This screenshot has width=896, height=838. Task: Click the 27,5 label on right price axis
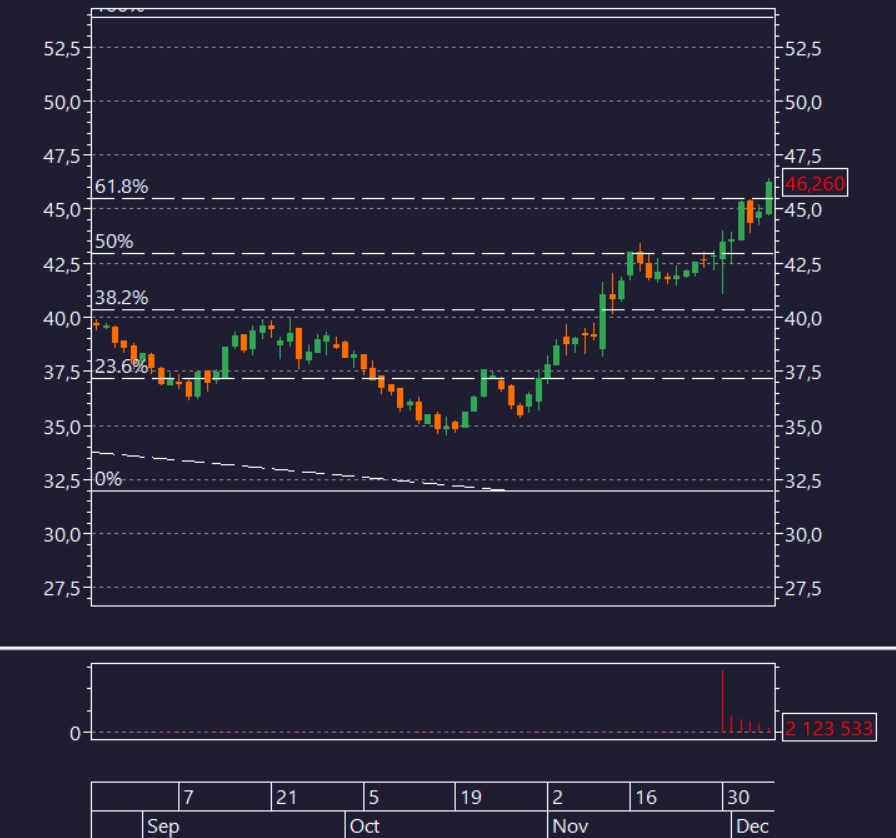(803, 588)
